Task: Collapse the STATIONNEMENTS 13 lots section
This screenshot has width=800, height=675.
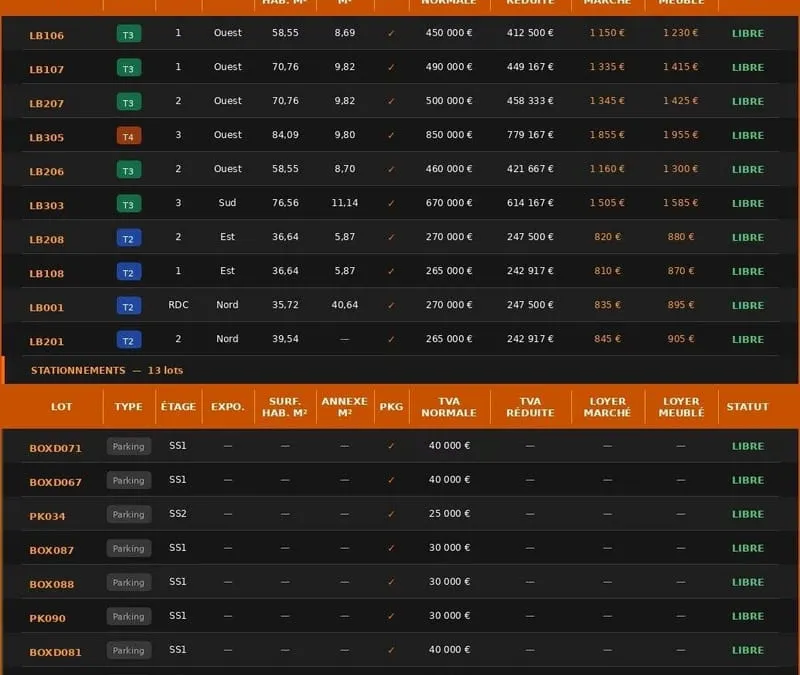Action: pyautogui.click(x=107, y=370)
